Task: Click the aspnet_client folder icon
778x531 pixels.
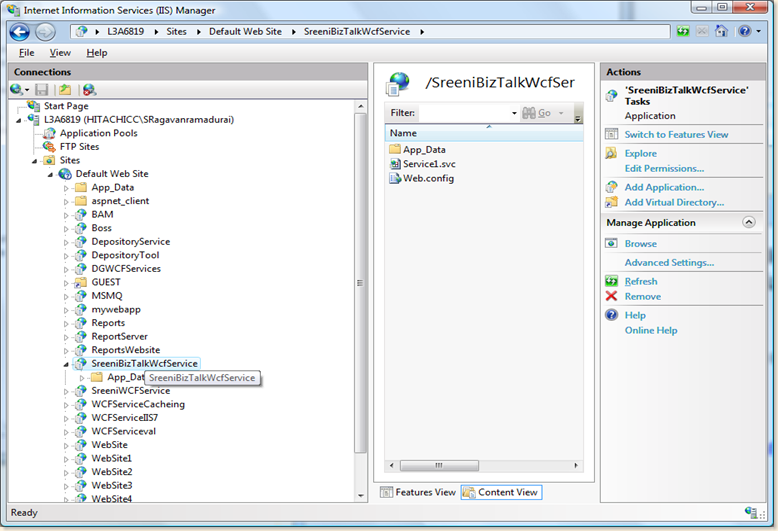Action: 81,201
